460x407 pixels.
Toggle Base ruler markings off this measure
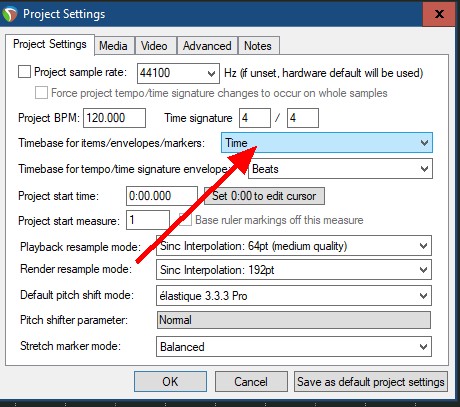(185, 220)
